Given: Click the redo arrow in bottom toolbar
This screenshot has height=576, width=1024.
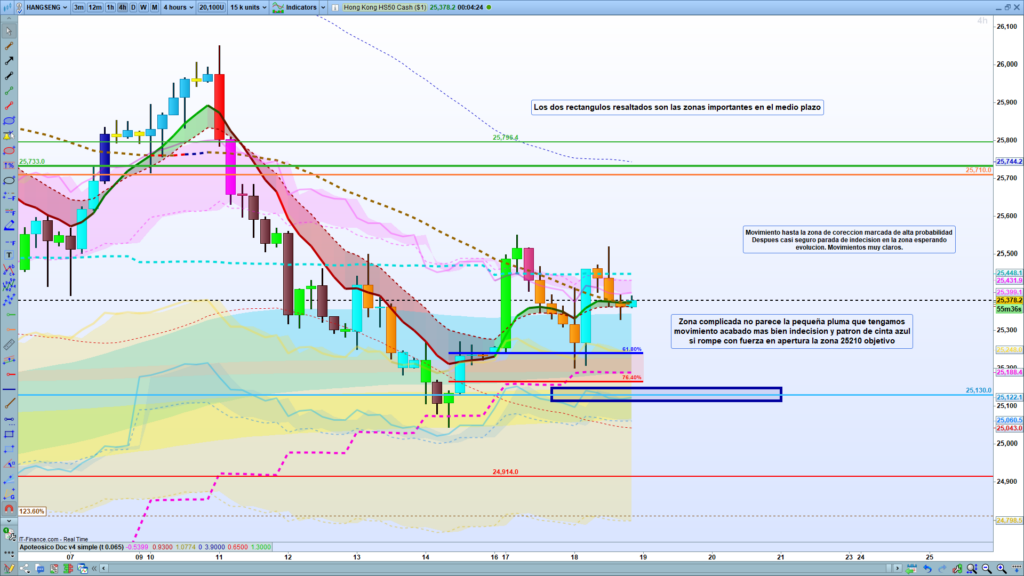Looking at the screenshot, I should (x=942, y=569).
